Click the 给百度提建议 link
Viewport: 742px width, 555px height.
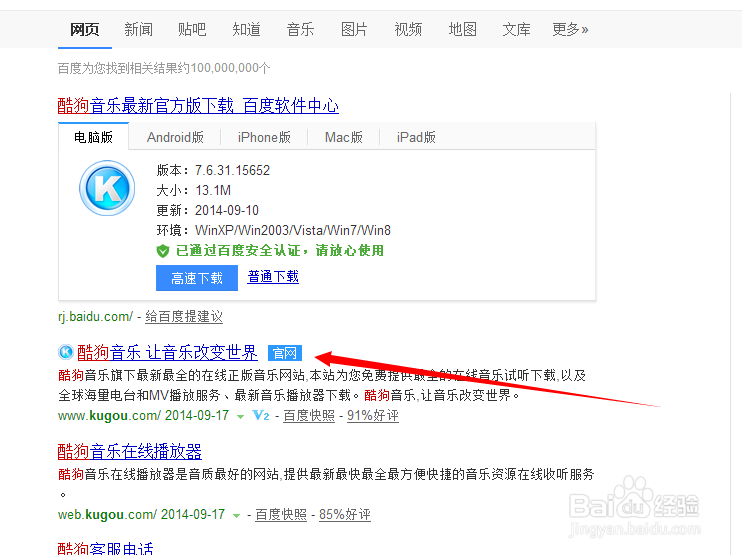click(x=184, y=317)
